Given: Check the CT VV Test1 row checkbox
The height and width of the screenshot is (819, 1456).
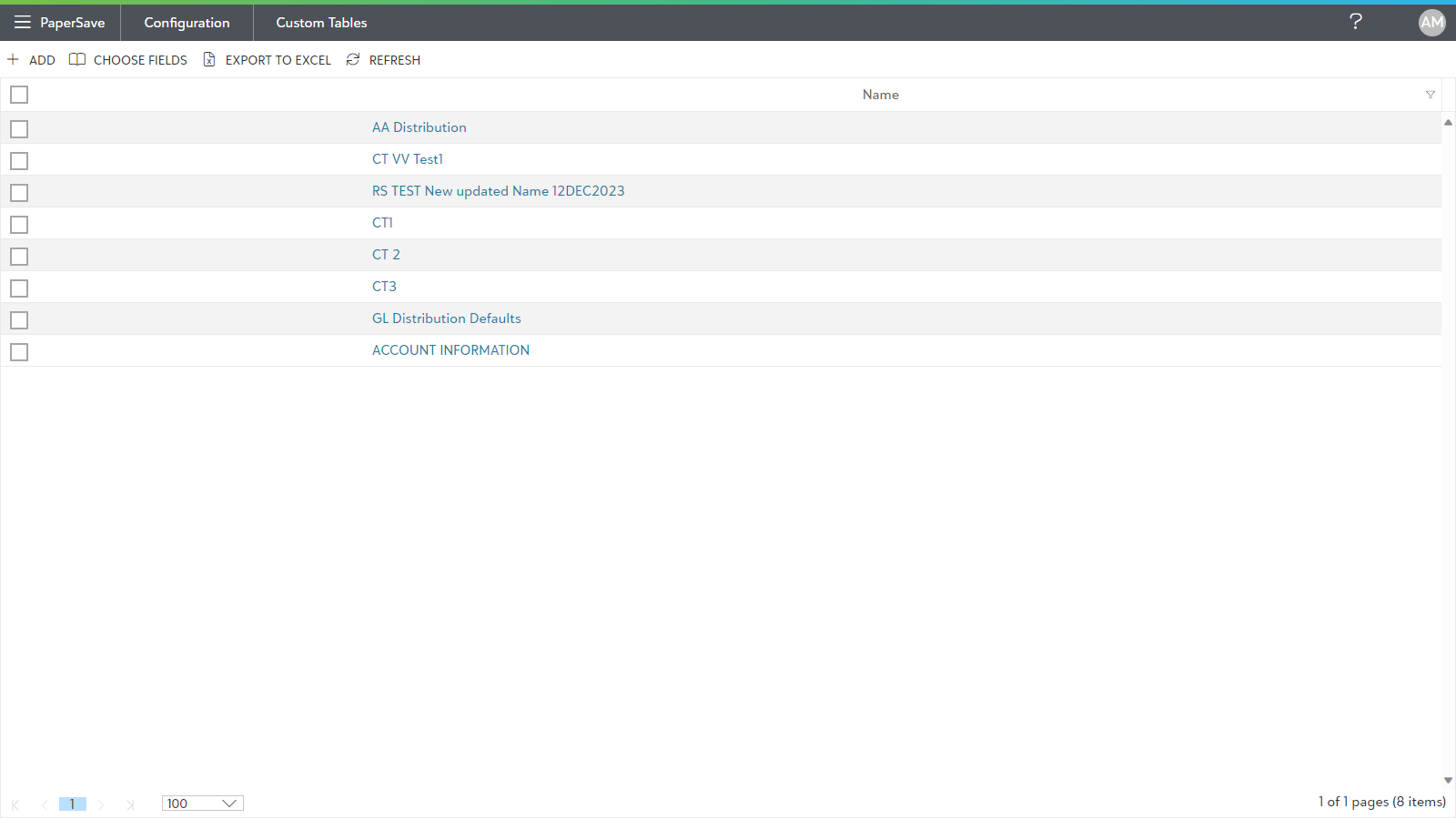Looking at the screenshot, I should (x=19, y=161).
